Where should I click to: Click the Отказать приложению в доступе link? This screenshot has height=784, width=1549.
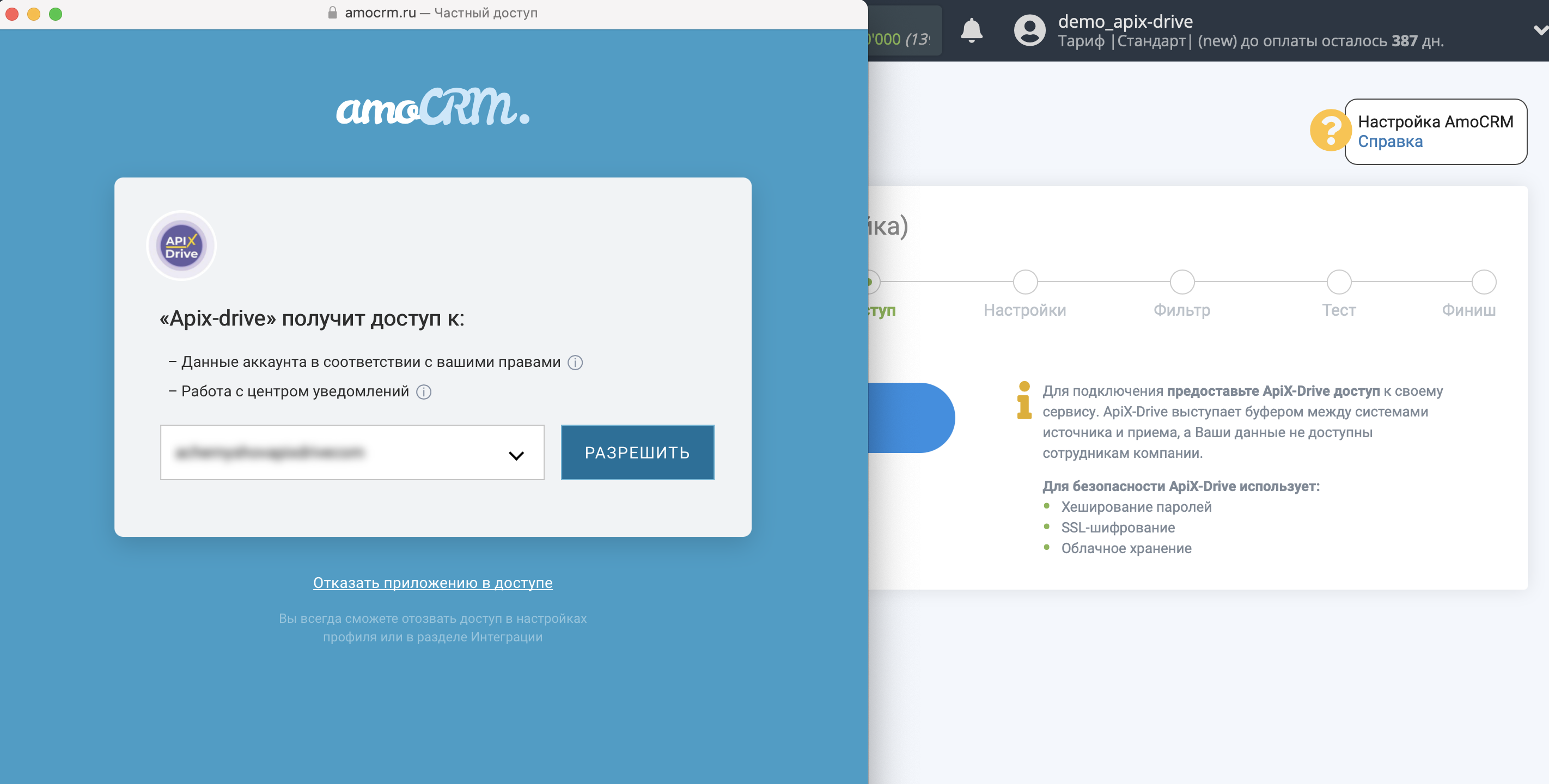pos(432,583)
